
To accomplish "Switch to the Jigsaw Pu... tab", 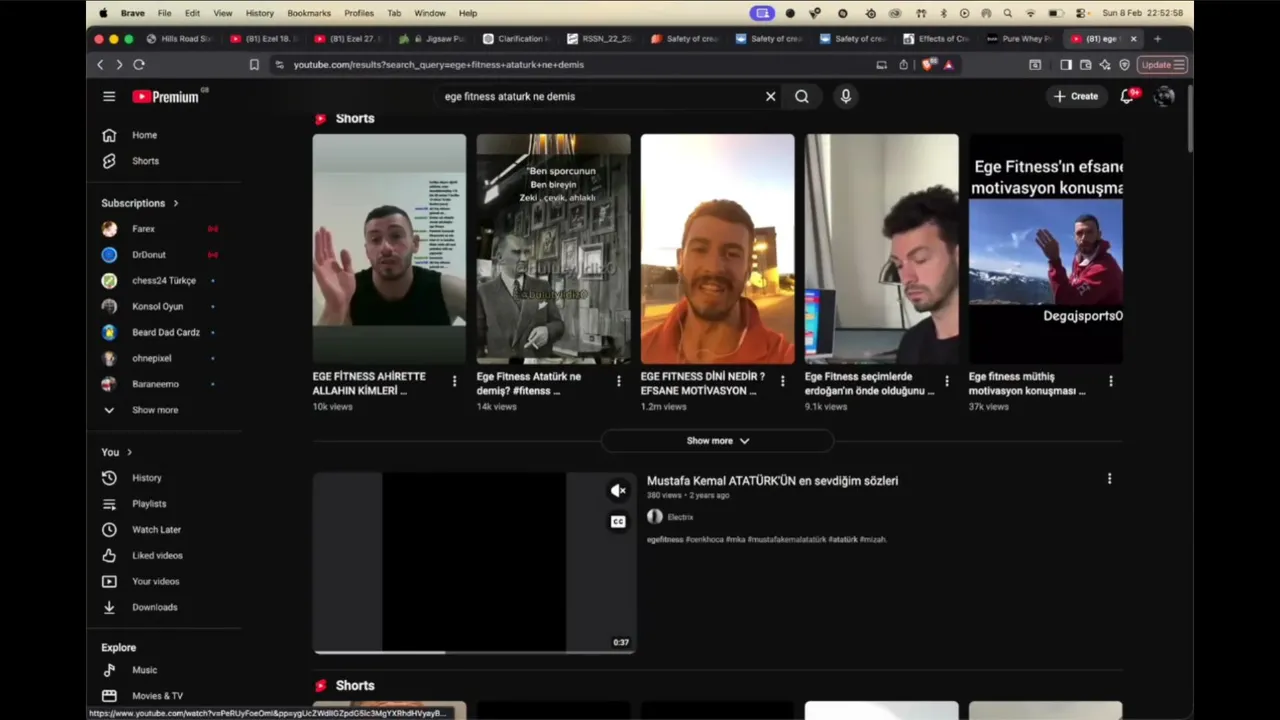I will pyautogui.click(x=432, y=39).
